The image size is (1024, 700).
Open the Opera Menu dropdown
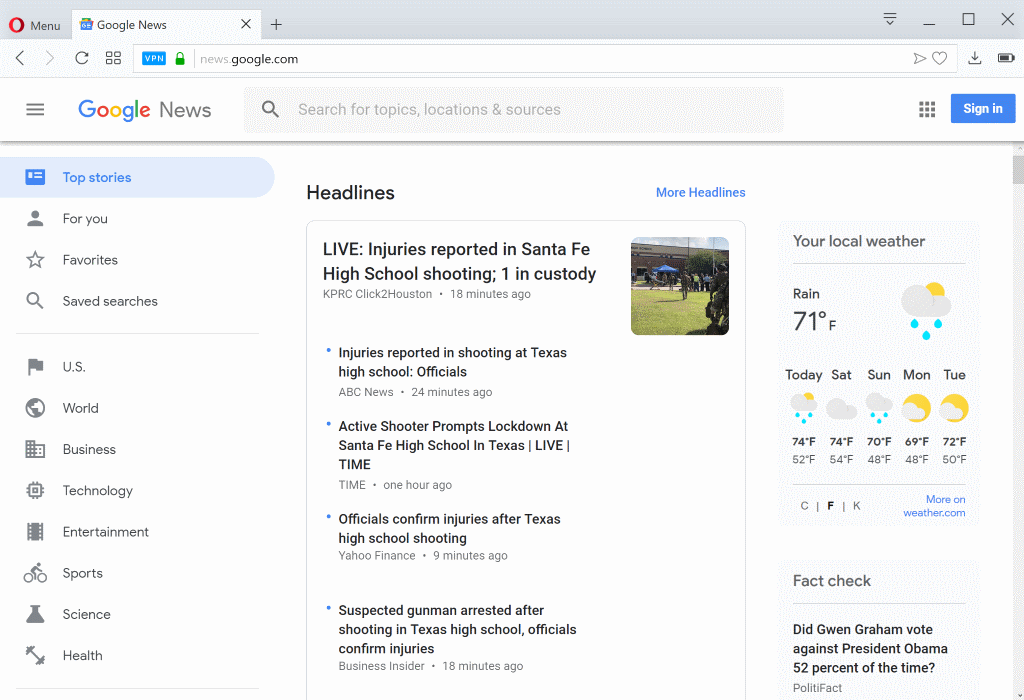(35, 25)
